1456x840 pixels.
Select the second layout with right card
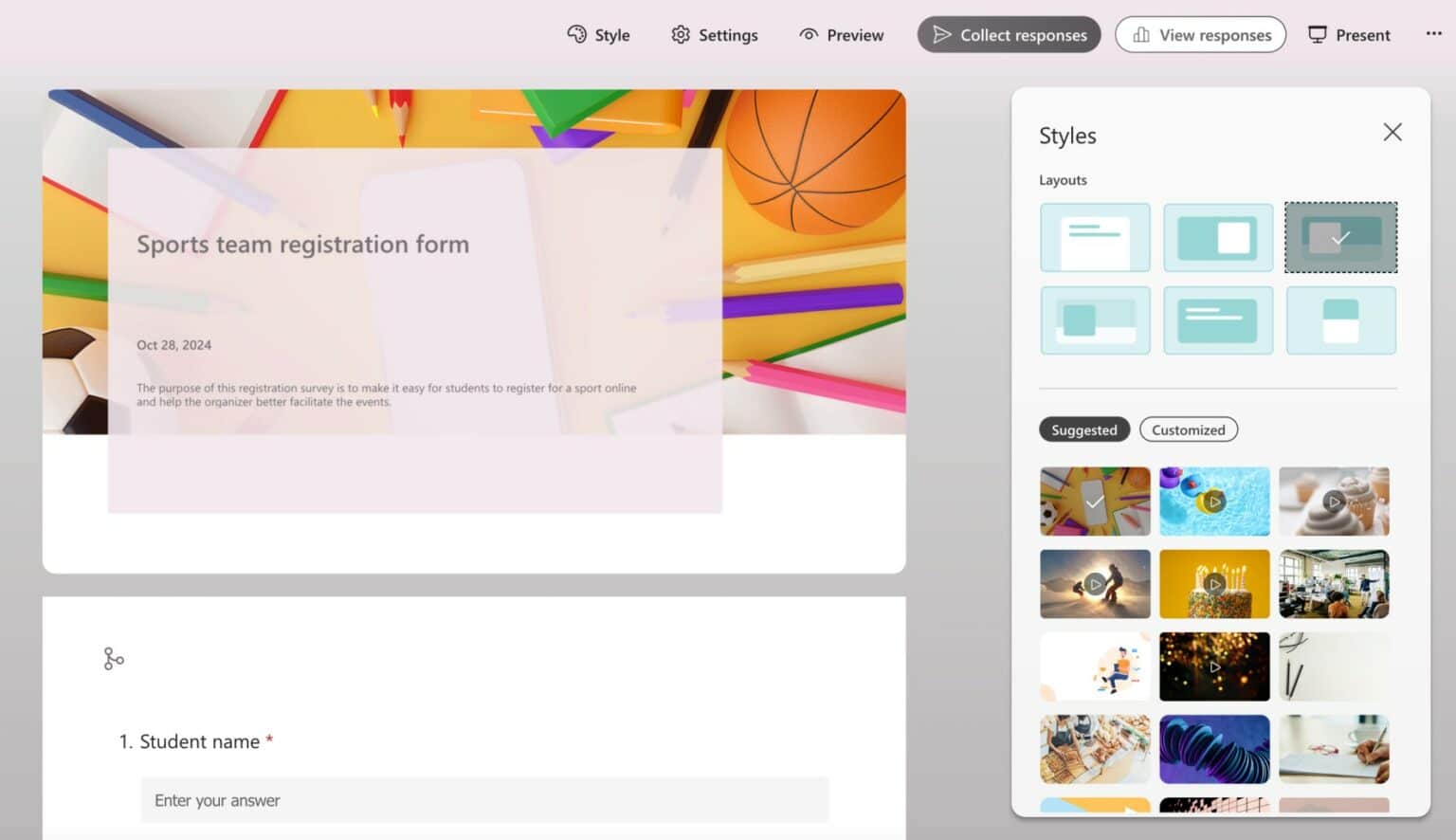1217,238
